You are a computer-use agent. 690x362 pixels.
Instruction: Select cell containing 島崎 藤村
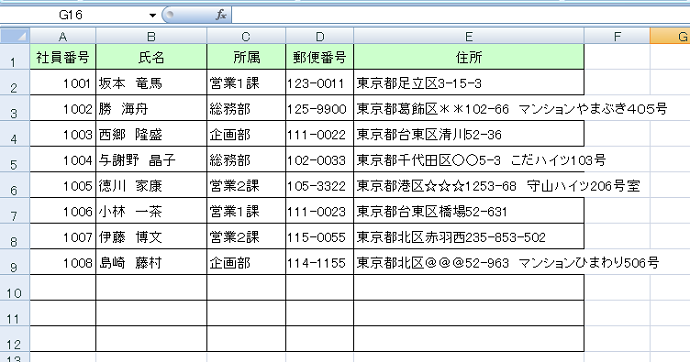click(x=151, y=262)
